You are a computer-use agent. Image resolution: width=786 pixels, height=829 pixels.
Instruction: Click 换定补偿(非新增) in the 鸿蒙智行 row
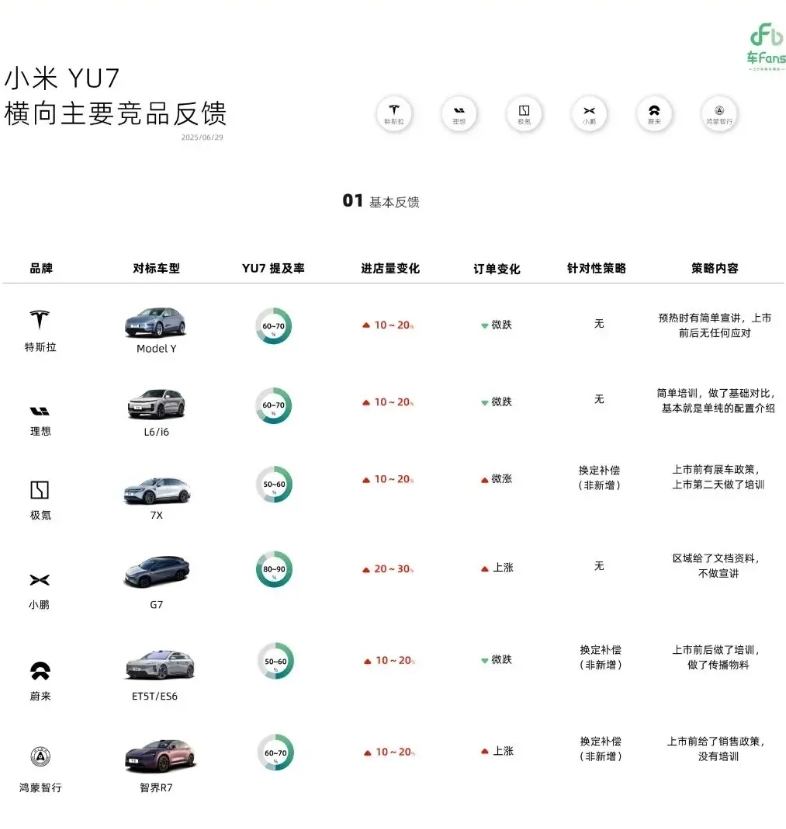[x=600, y=749]
